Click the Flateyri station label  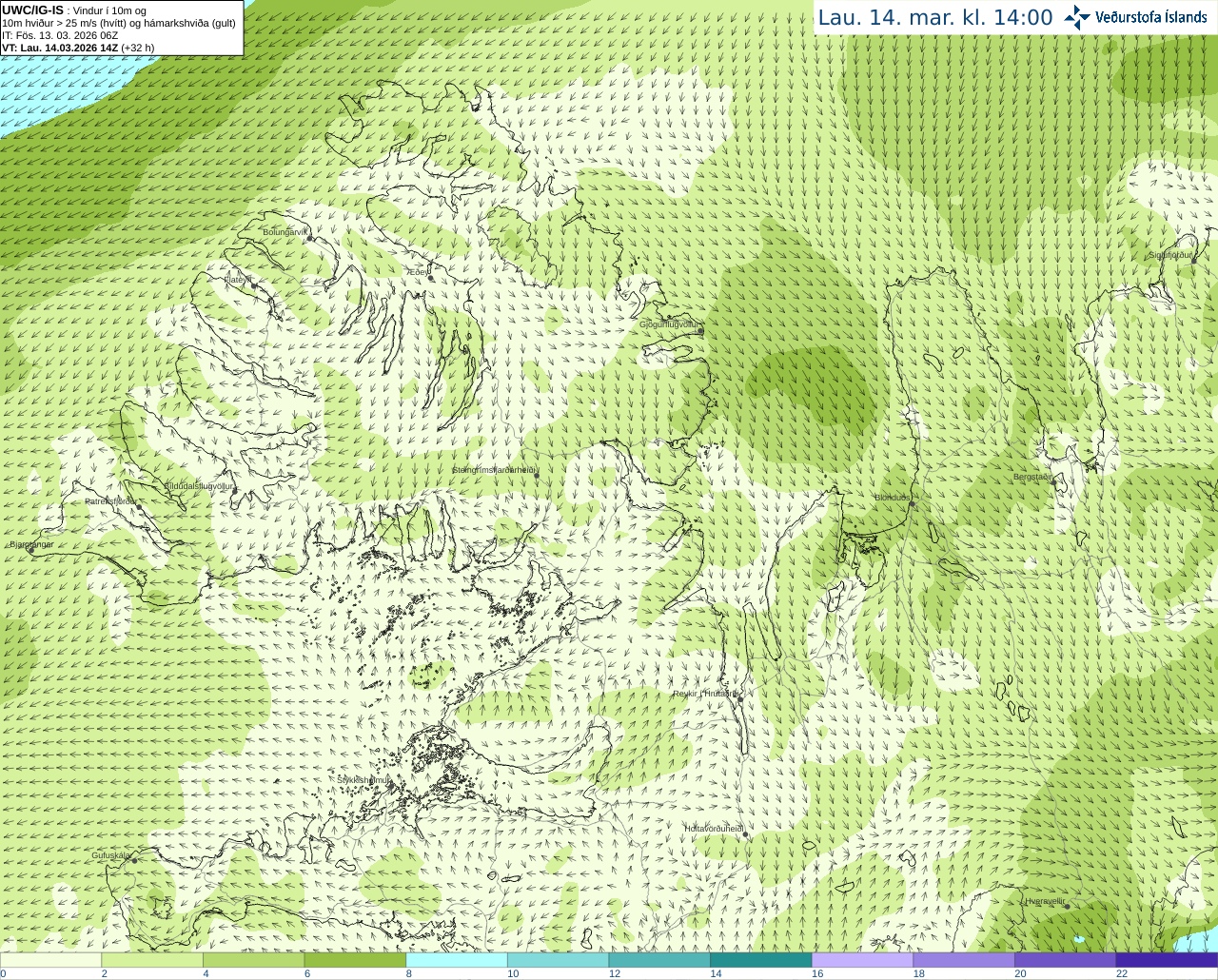pos(238,280)
